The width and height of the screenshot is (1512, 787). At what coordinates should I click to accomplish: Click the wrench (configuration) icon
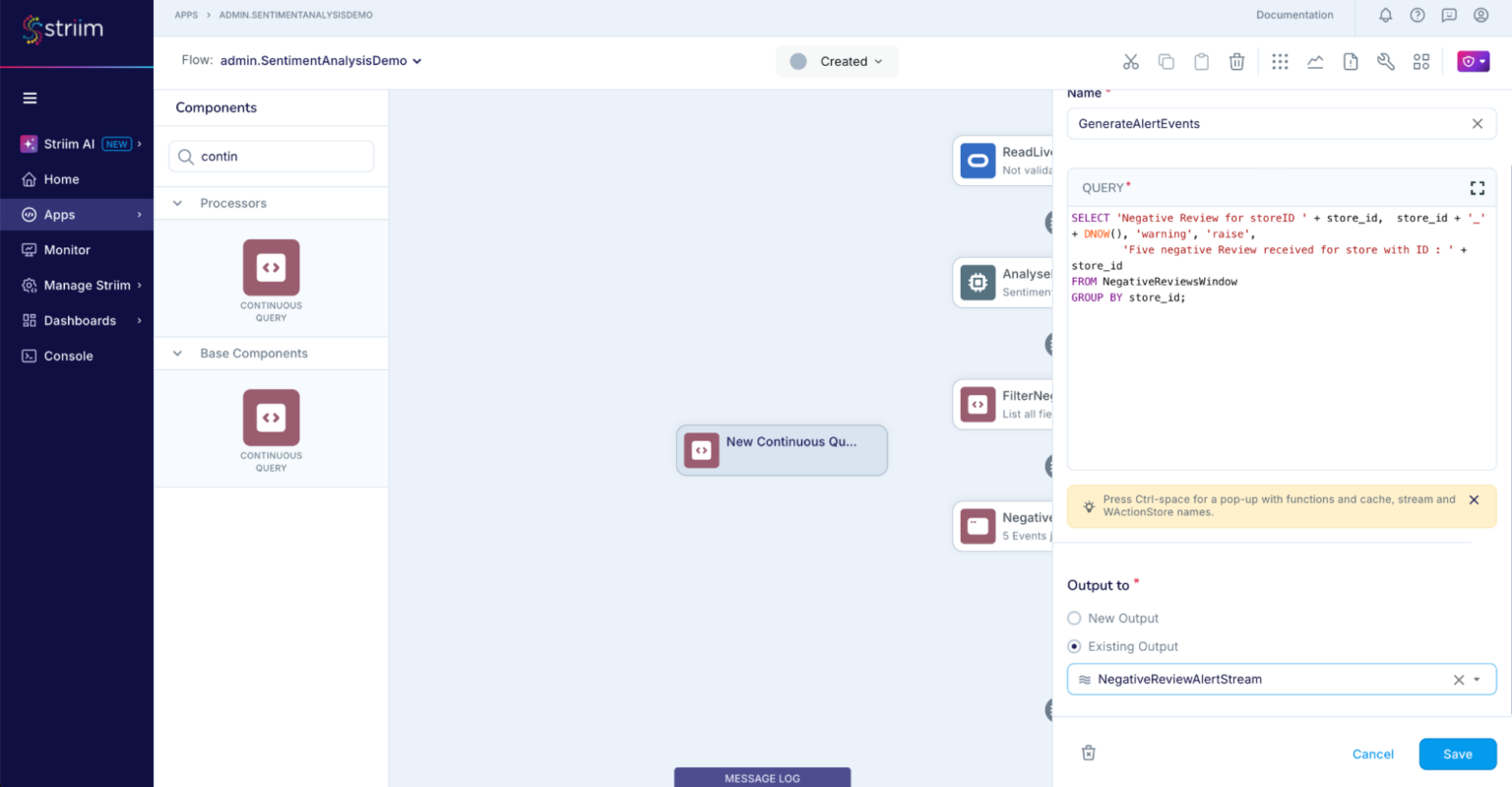[x=1386, y=61]
